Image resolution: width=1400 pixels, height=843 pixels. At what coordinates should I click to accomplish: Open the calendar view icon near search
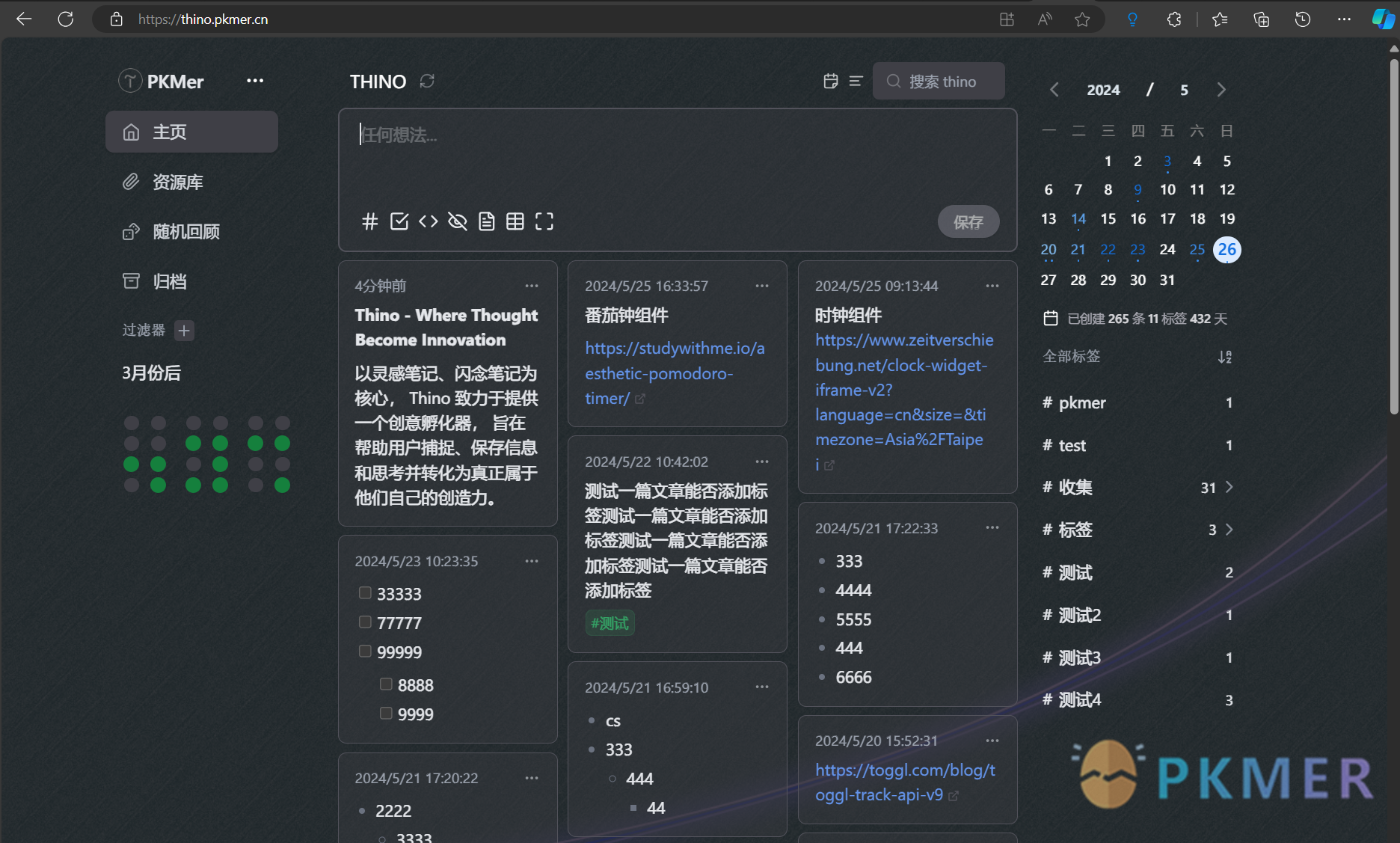click(x=830, y=81)
